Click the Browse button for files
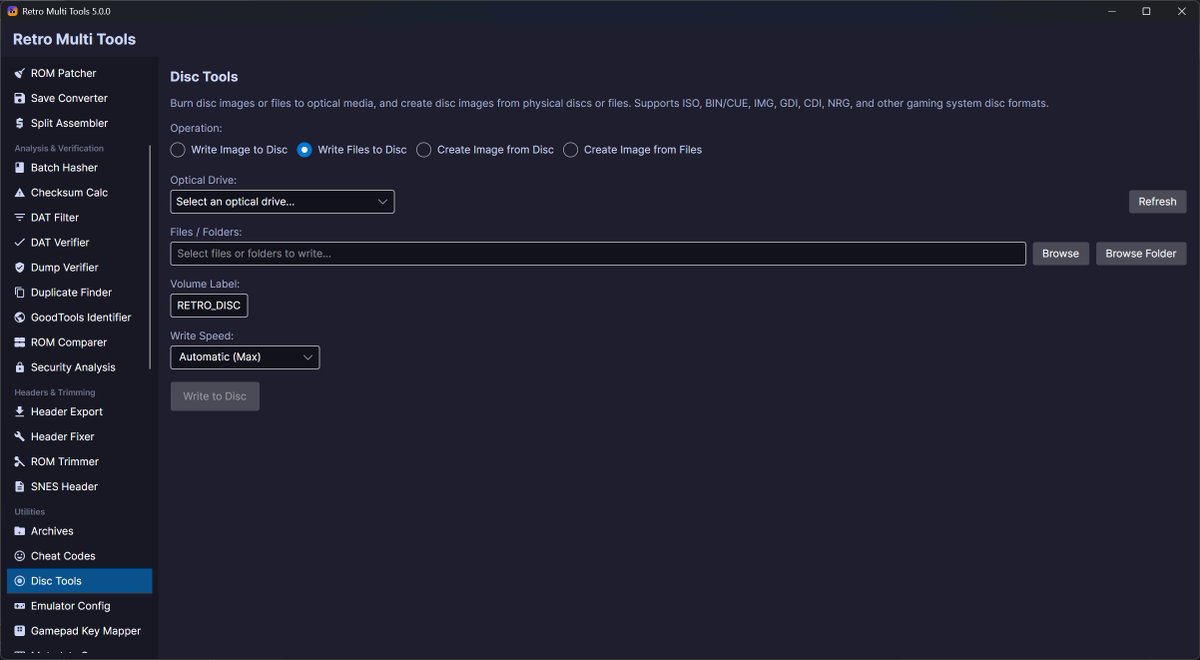Image resolution: width=1200 pixels, height=660 pixels. 1060,253
